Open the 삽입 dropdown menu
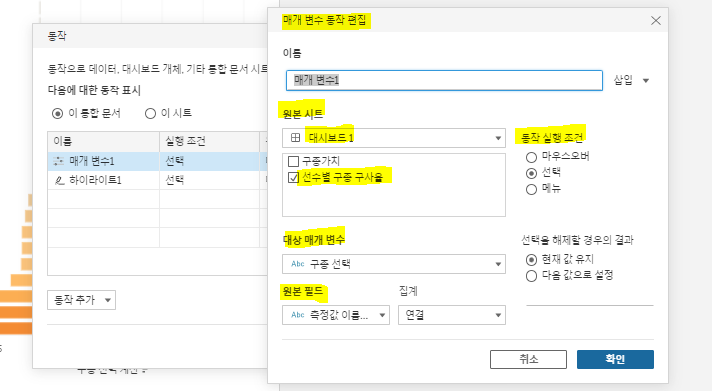Viewport: 712px width, 391px height. (632, 80)
